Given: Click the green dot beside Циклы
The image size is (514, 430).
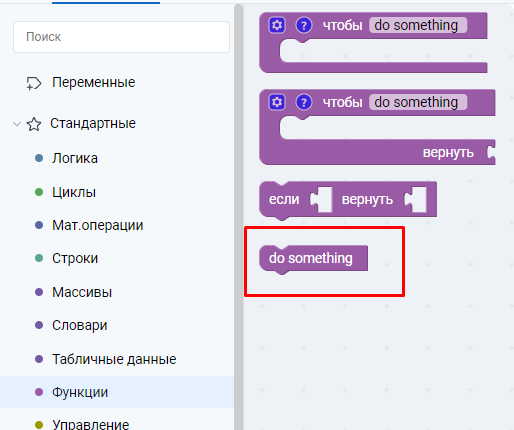Looking at the screenshot, I should point(39,192).
